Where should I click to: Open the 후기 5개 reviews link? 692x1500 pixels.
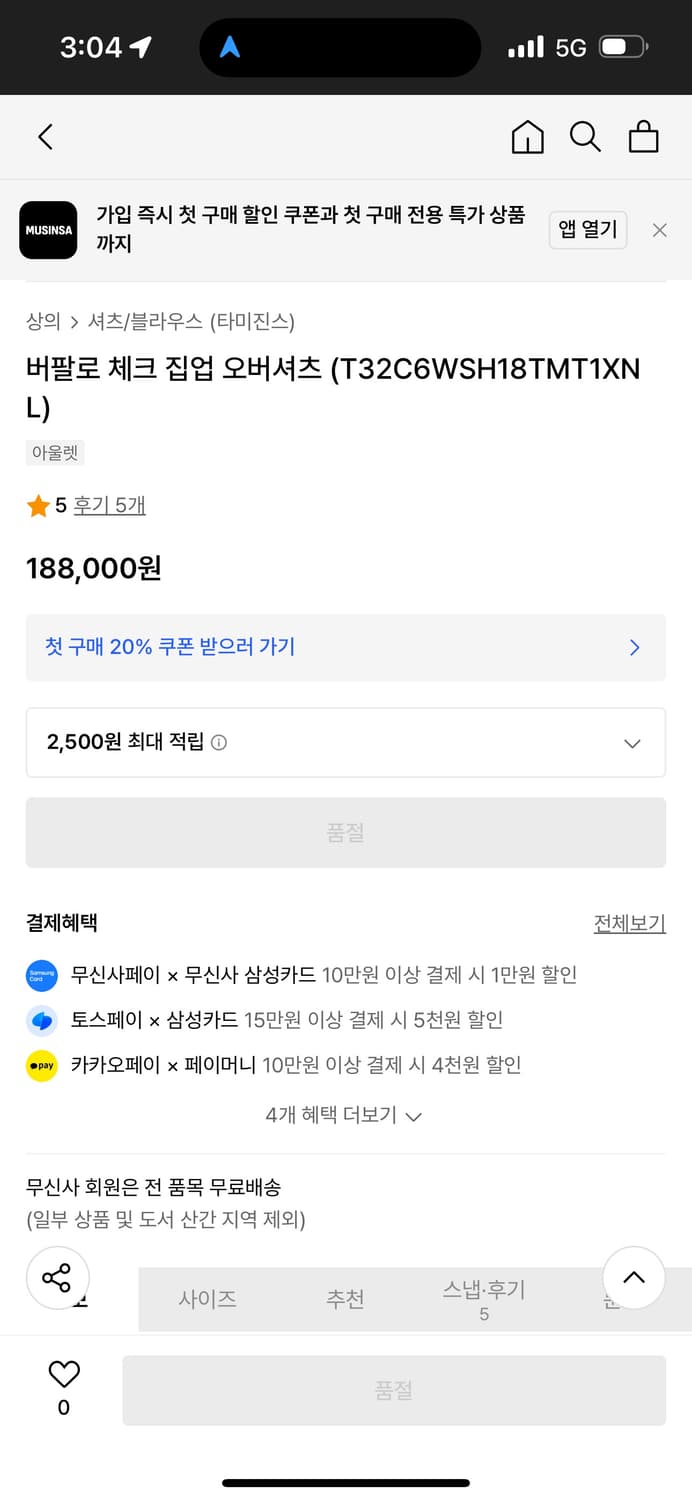point(109,505)
